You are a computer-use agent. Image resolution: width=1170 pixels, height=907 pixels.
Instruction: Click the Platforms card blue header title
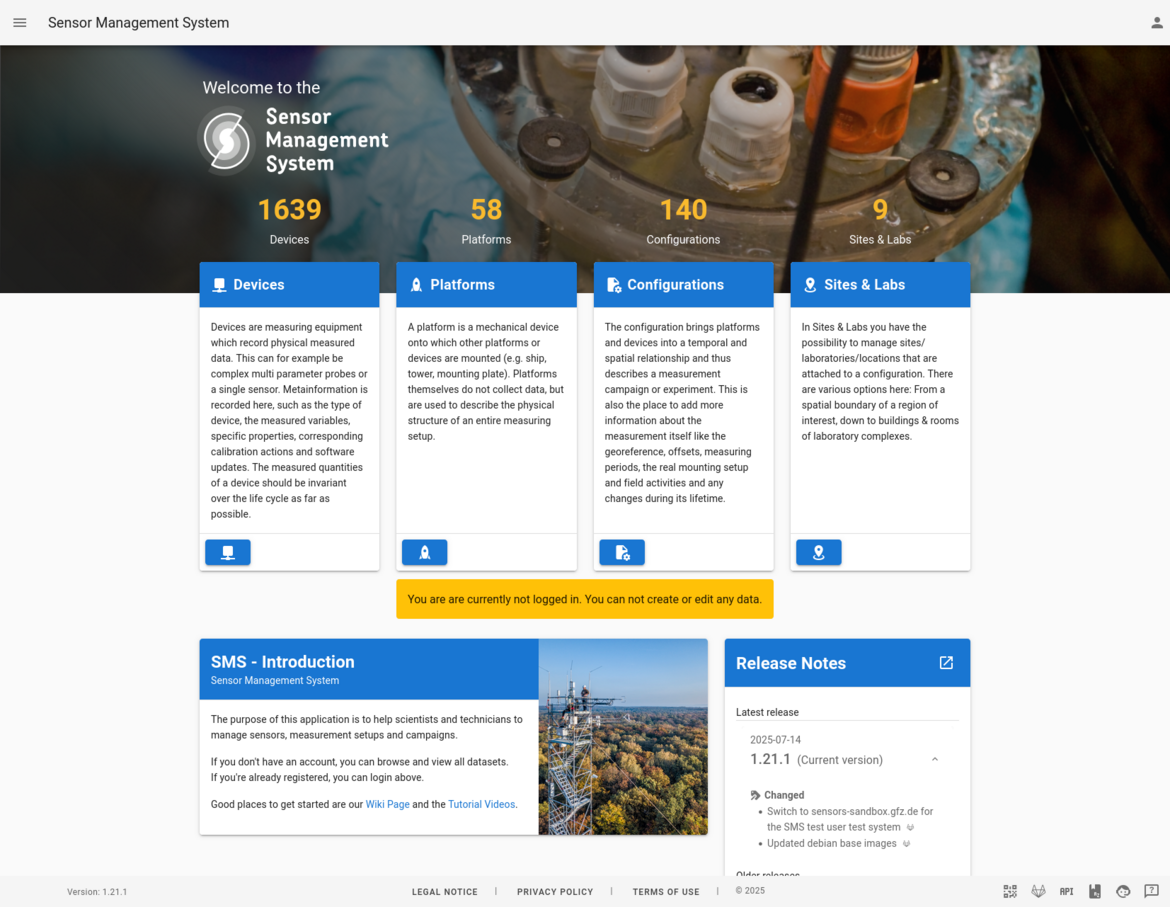pyautogui.click(x=463, y=285)
